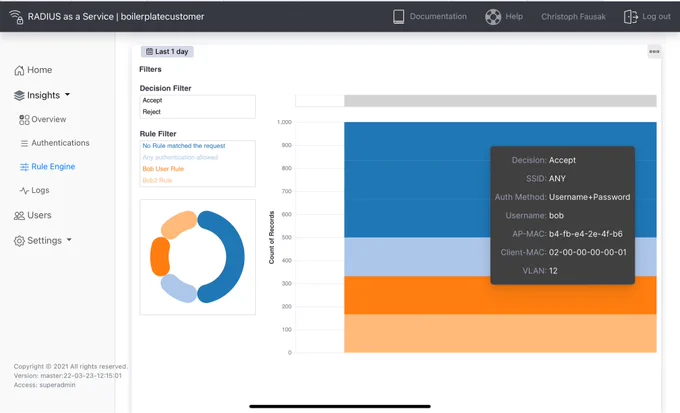
Task: Click the Insights layers icon
Action: pos(19,95)
